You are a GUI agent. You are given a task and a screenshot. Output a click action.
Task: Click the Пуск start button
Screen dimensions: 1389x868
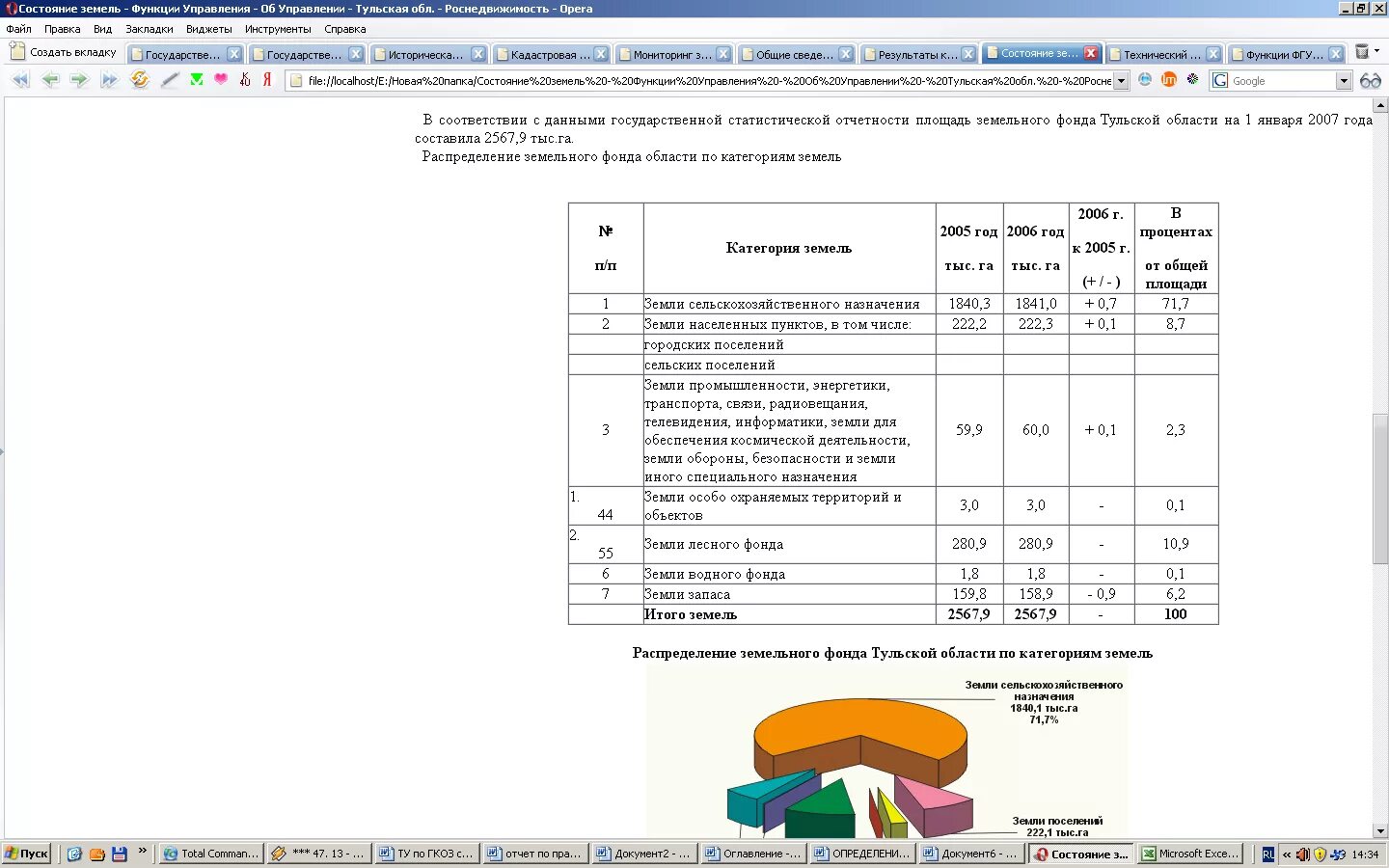26,854
